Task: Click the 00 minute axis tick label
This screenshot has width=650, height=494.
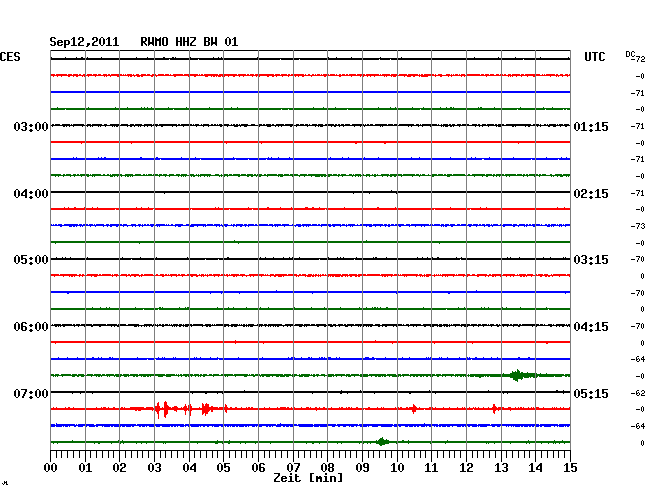Action: 51,467
